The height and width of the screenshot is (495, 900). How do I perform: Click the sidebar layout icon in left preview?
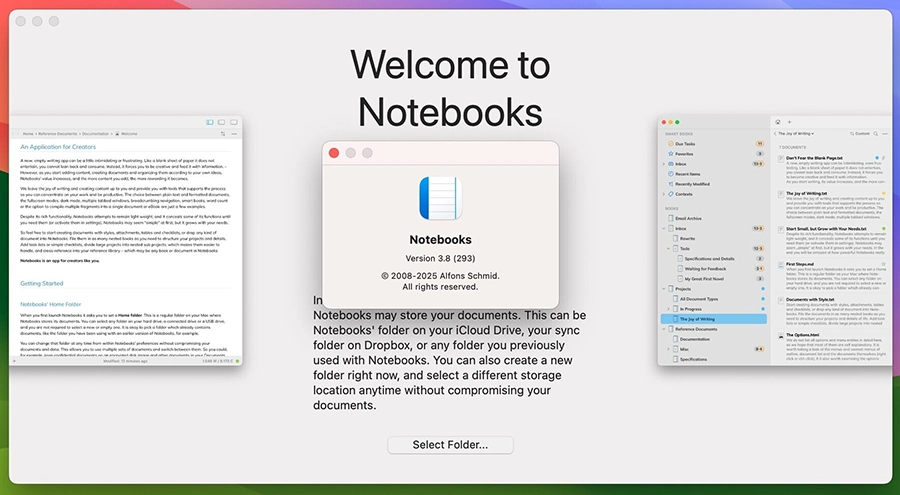[x=210, y=122]
